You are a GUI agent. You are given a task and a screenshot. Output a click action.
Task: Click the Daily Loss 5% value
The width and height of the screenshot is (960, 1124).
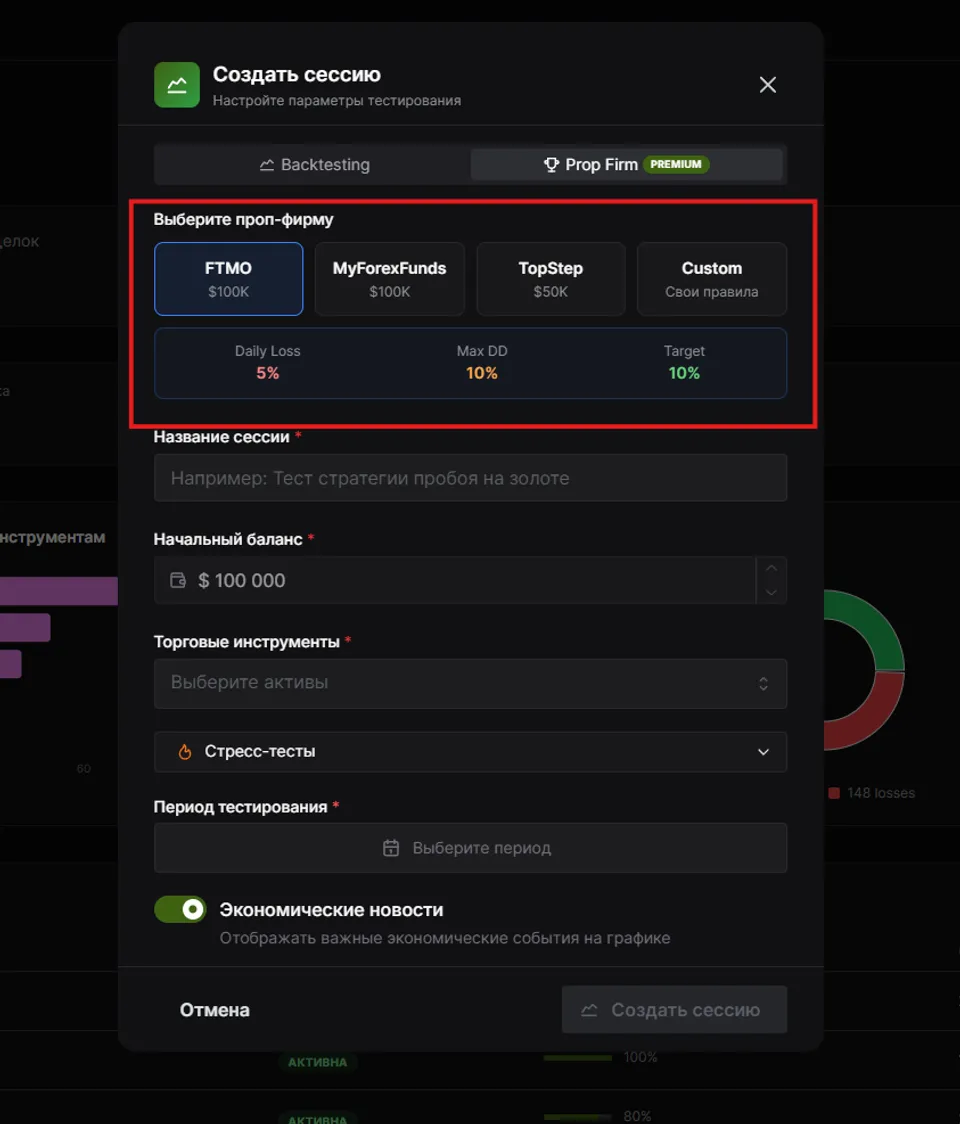tap(267, 373)
